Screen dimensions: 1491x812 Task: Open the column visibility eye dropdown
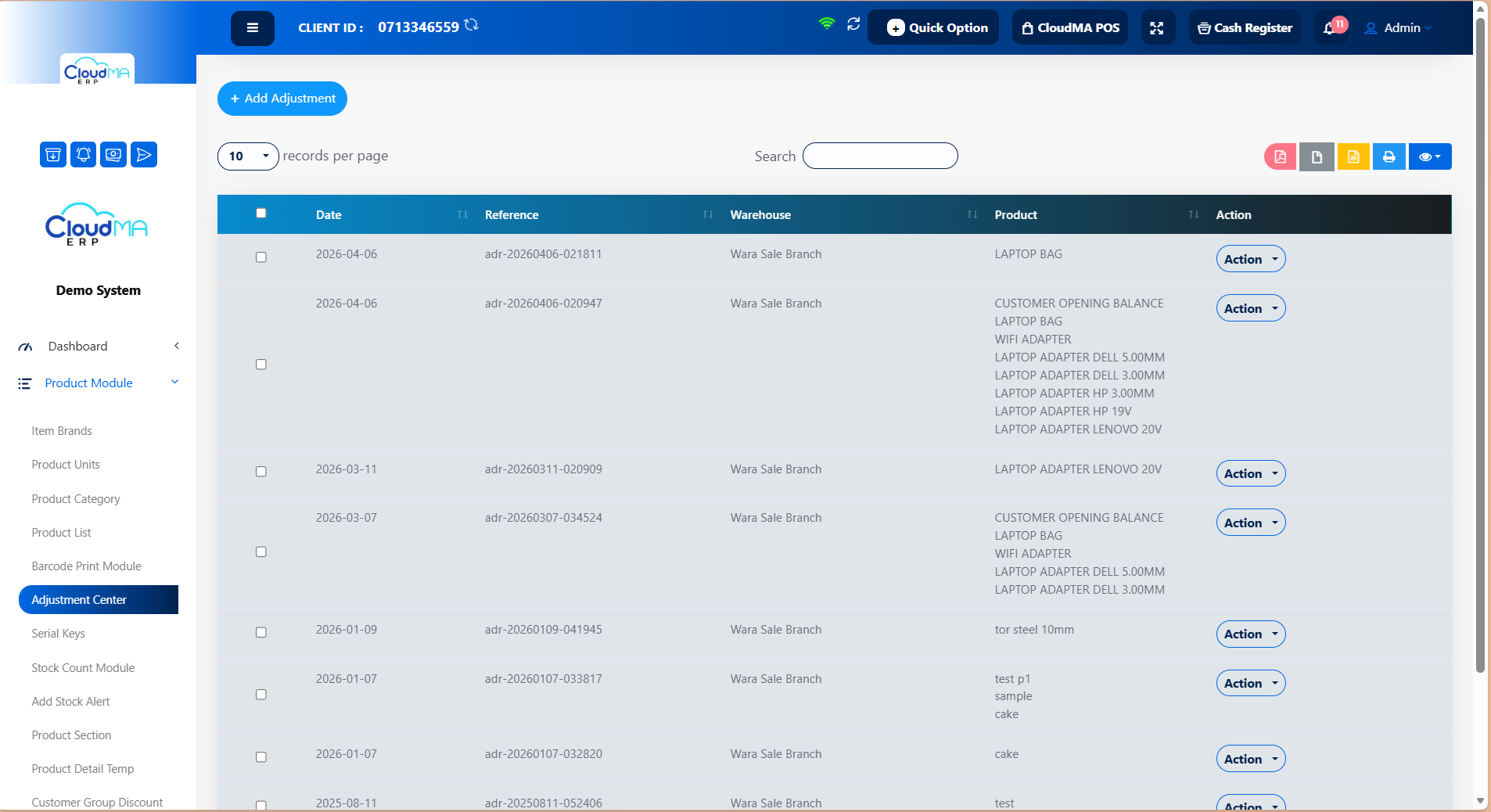click(1430, 156)
